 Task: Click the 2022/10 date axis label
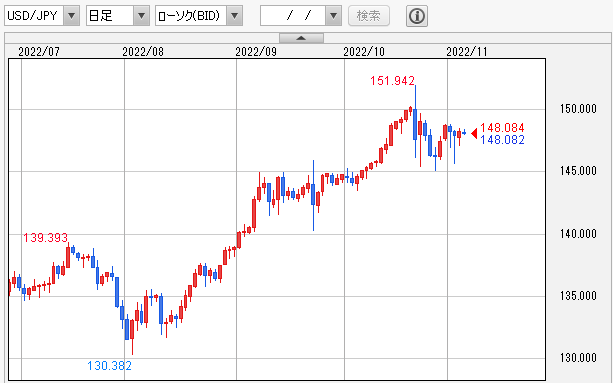364,52
